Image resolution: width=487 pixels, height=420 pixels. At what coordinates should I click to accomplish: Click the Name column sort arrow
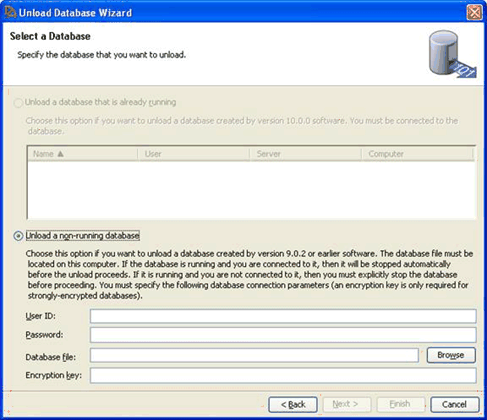point(60,154)
